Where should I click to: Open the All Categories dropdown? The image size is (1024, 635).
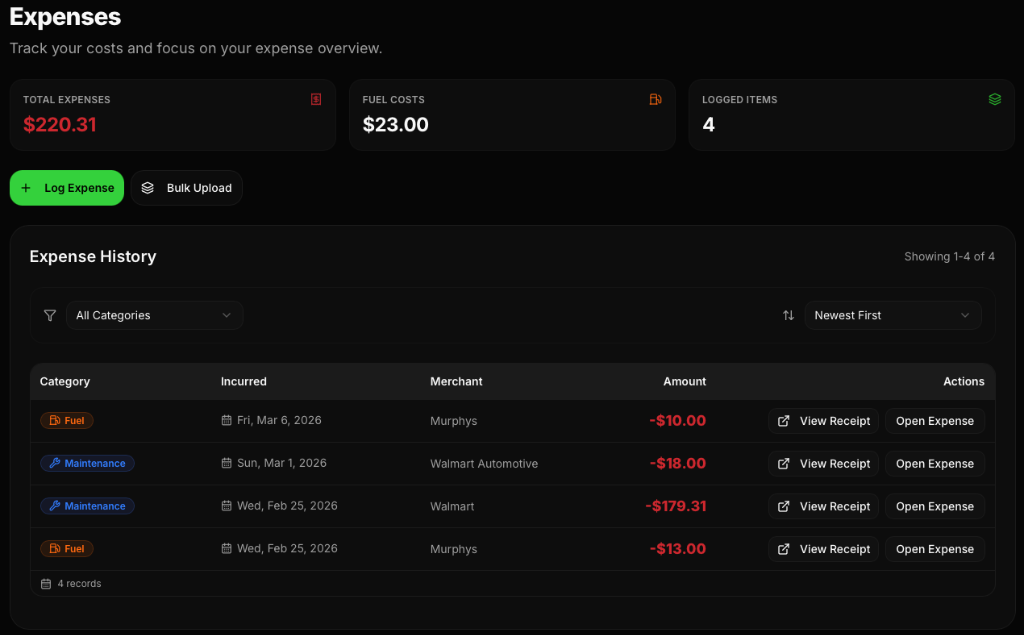tap(154, 315)
